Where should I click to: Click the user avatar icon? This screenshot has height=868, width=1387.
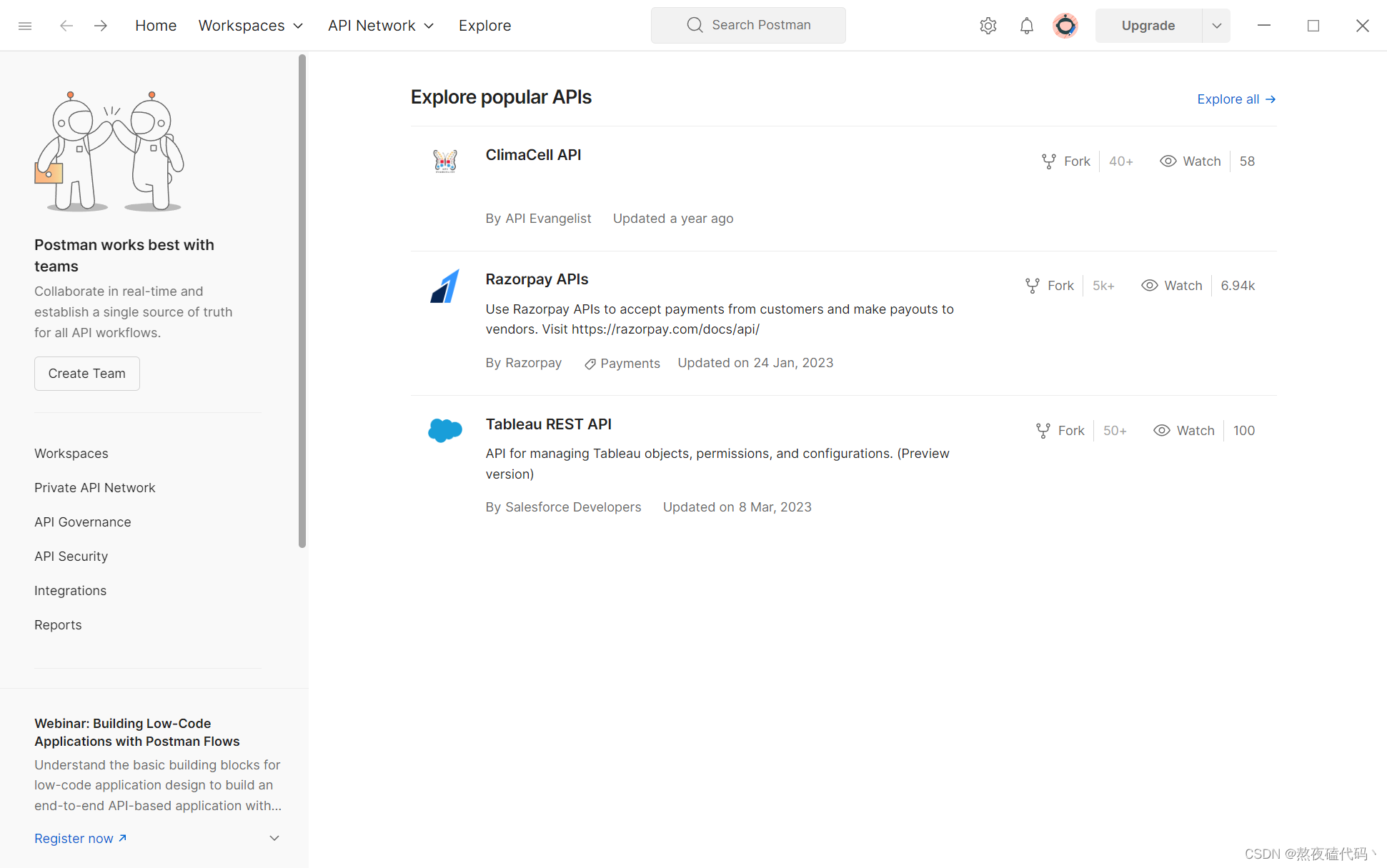coord(1065,26)
